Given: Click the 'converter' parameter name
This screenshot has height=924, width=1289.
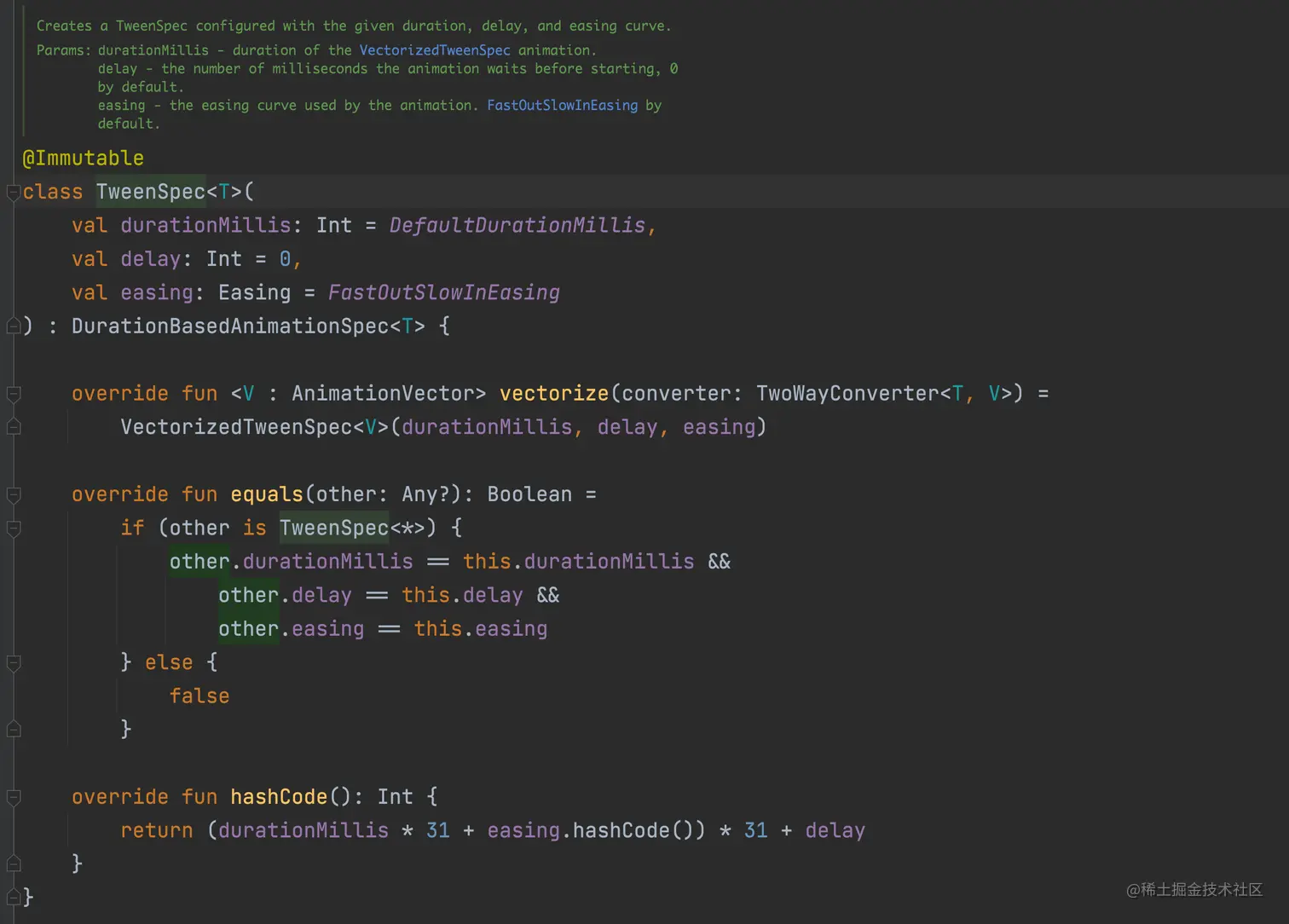Looking at the screenshot, I should coord(676,393).
